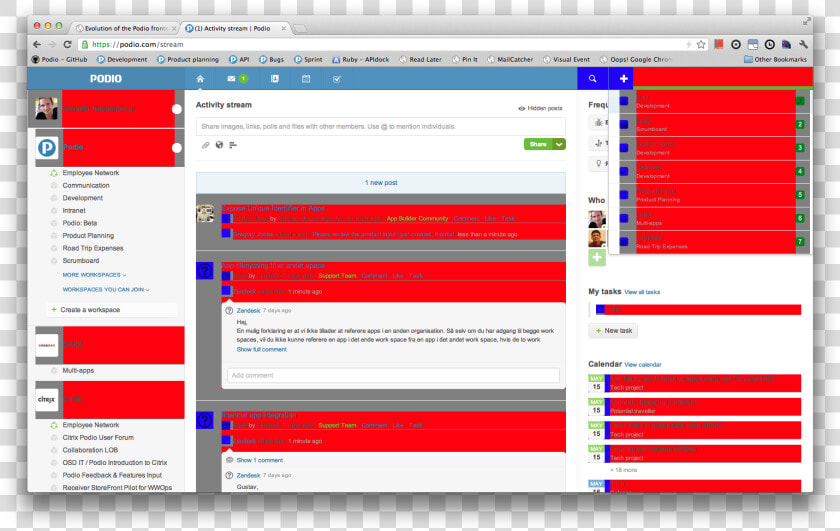
Task: Open the 'Podio – GitHub' bookmark
Action: [x=59, y=59]
